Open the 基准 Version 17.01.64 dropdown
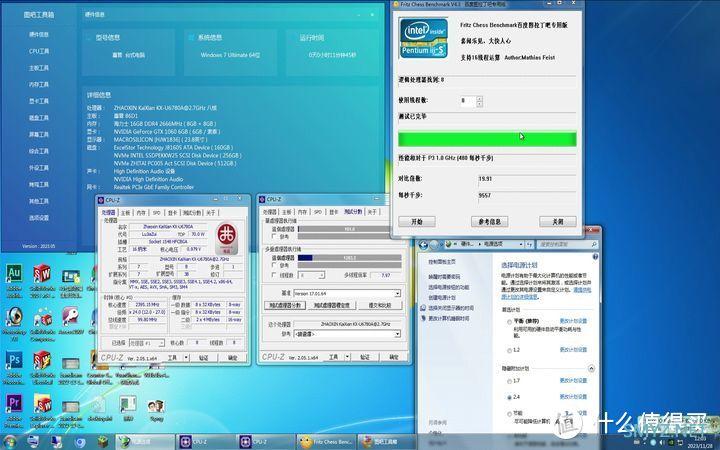720x450 pixels. (x=347, y=293)
